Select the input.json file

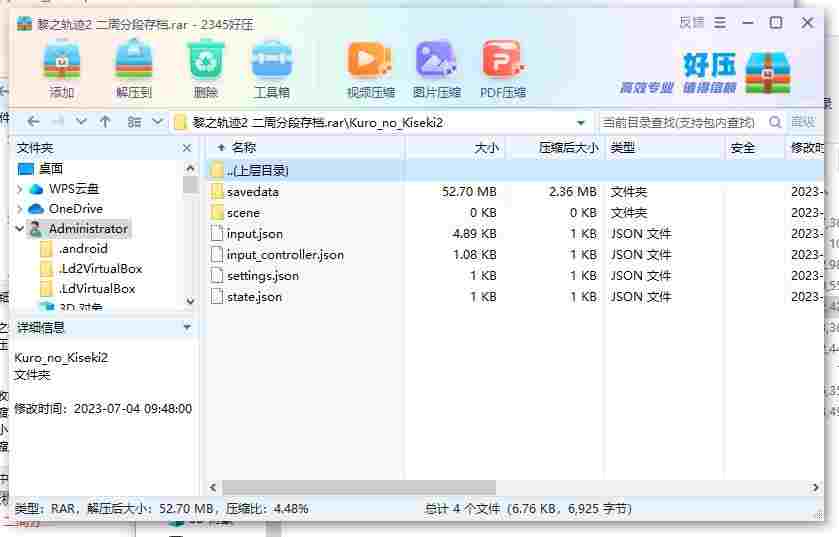coord(515,234)
